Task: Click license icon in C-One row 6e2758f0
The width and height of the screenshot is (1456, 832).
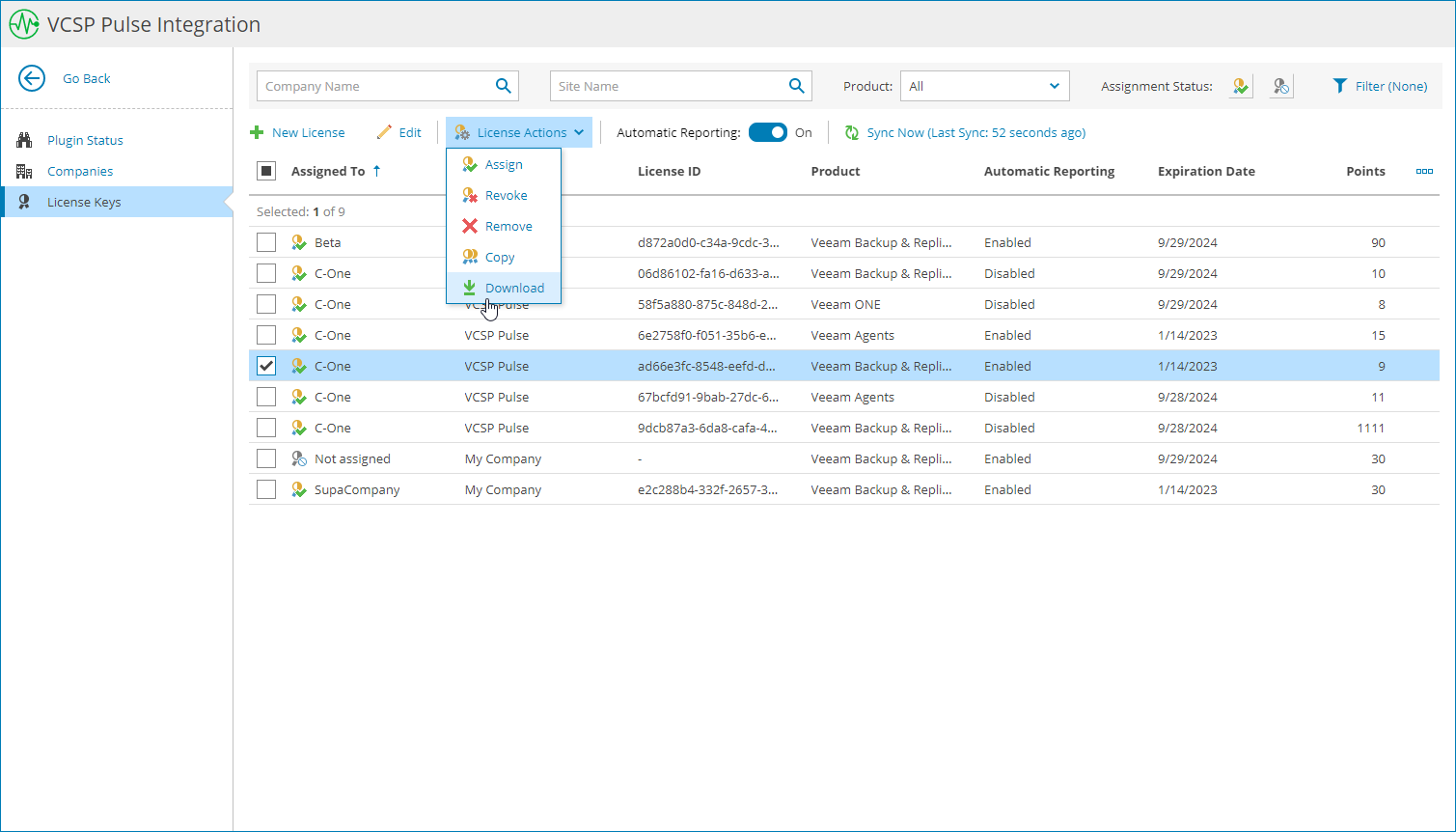Action: pyautogui.click(x=299, y=335)
